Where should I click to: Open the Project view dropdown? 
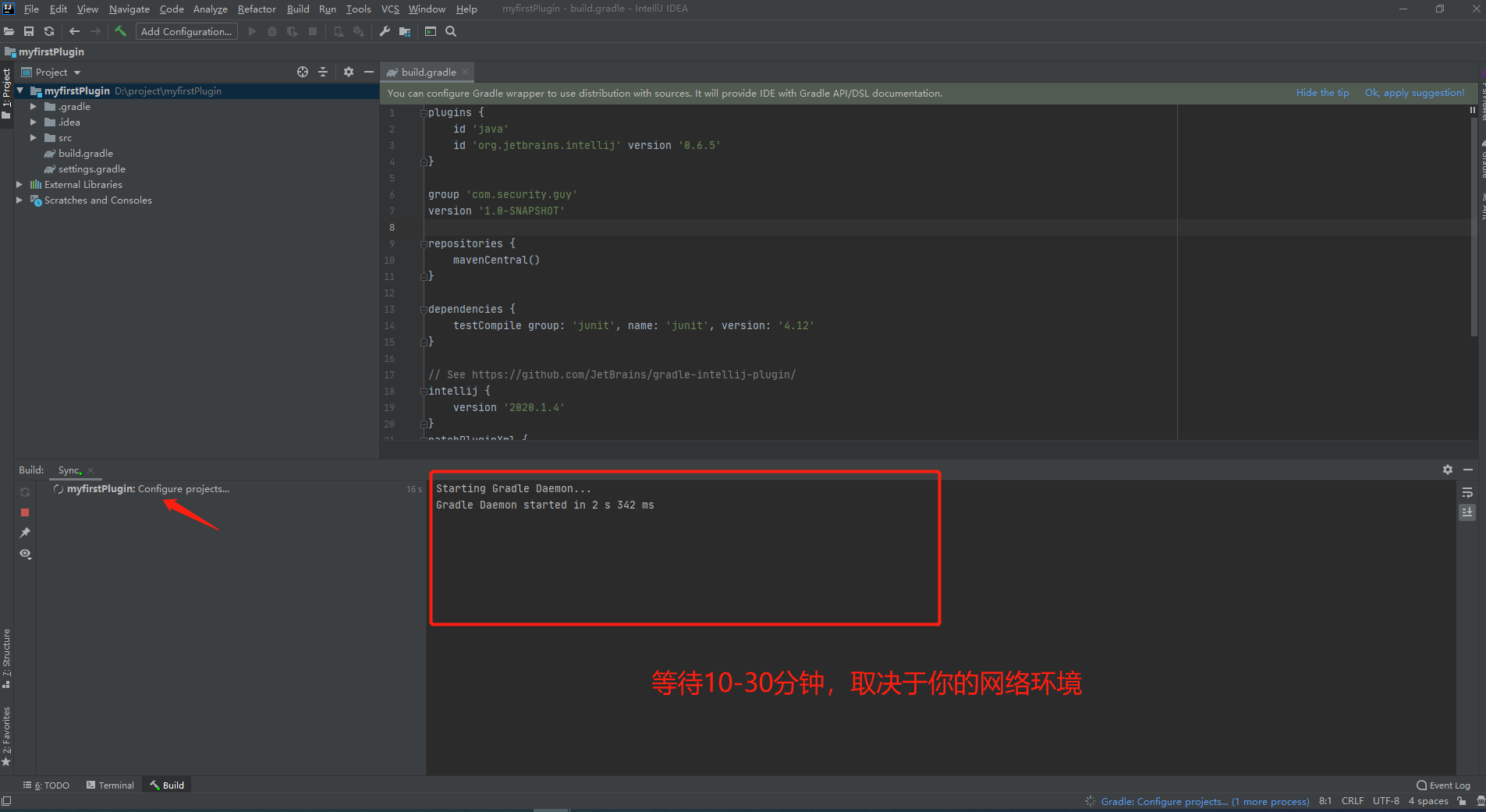tap(51, 72)
